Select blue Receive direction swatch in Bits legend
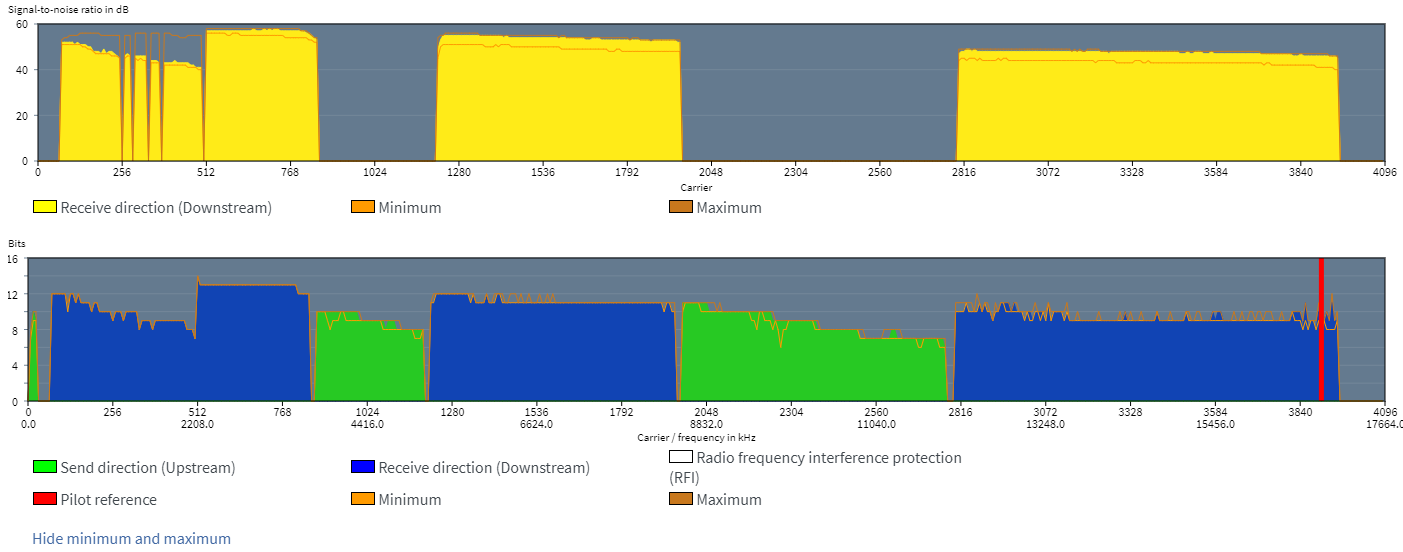1403x552 pixels. pyautogui.click(x=363, y=467)
